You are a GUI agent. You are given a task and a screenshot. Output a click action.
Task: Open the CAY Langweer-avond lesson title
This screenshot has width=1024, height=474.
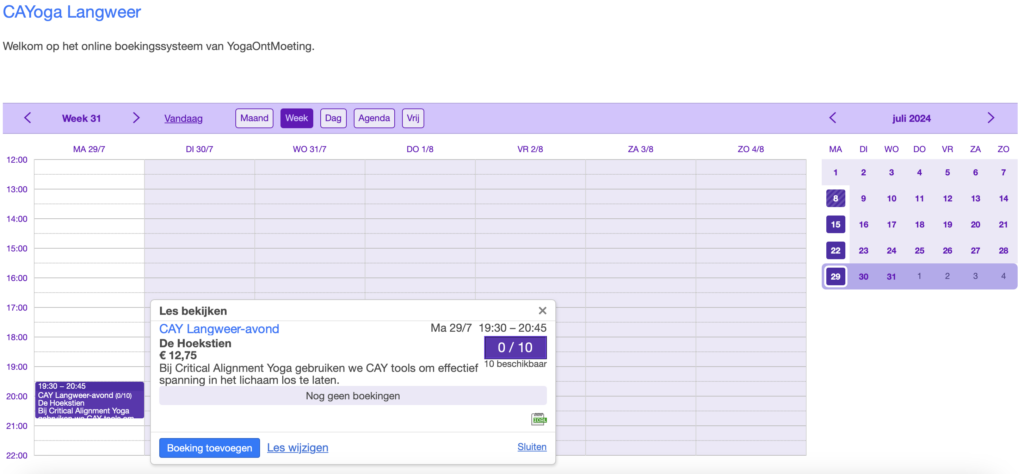pyautogui.click(x=219, y=329)
